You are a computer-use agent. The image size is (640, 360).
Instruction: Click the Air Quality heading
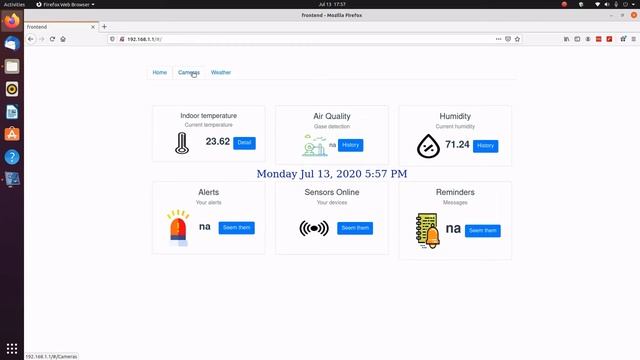click(332, 116)
